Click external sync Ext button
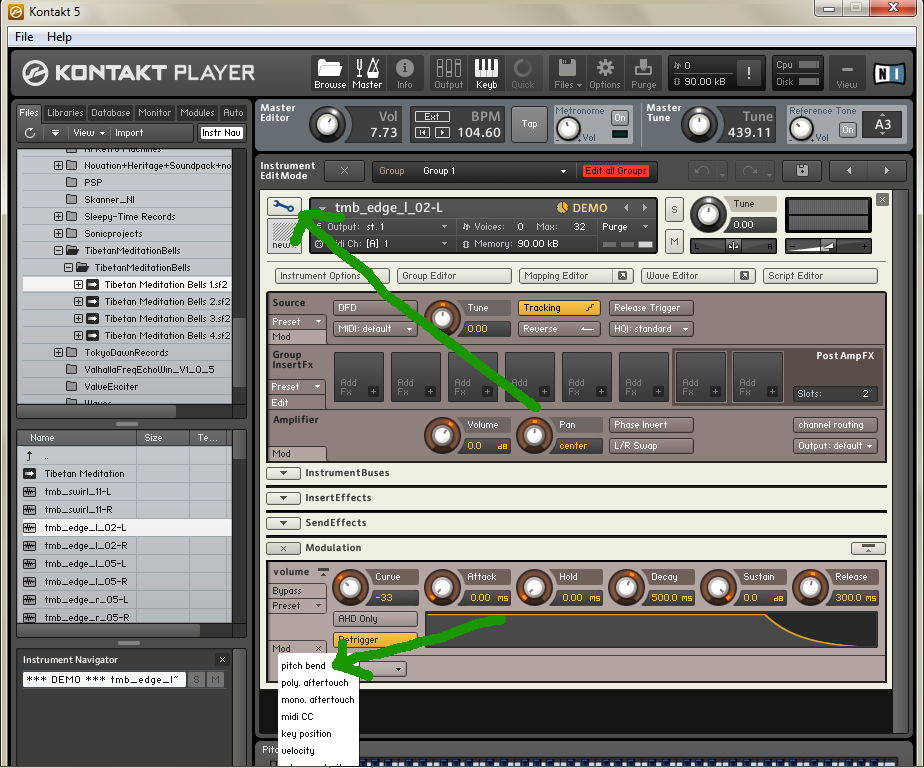The width and height of the screenshot is (924, 768). pos(432,117)
